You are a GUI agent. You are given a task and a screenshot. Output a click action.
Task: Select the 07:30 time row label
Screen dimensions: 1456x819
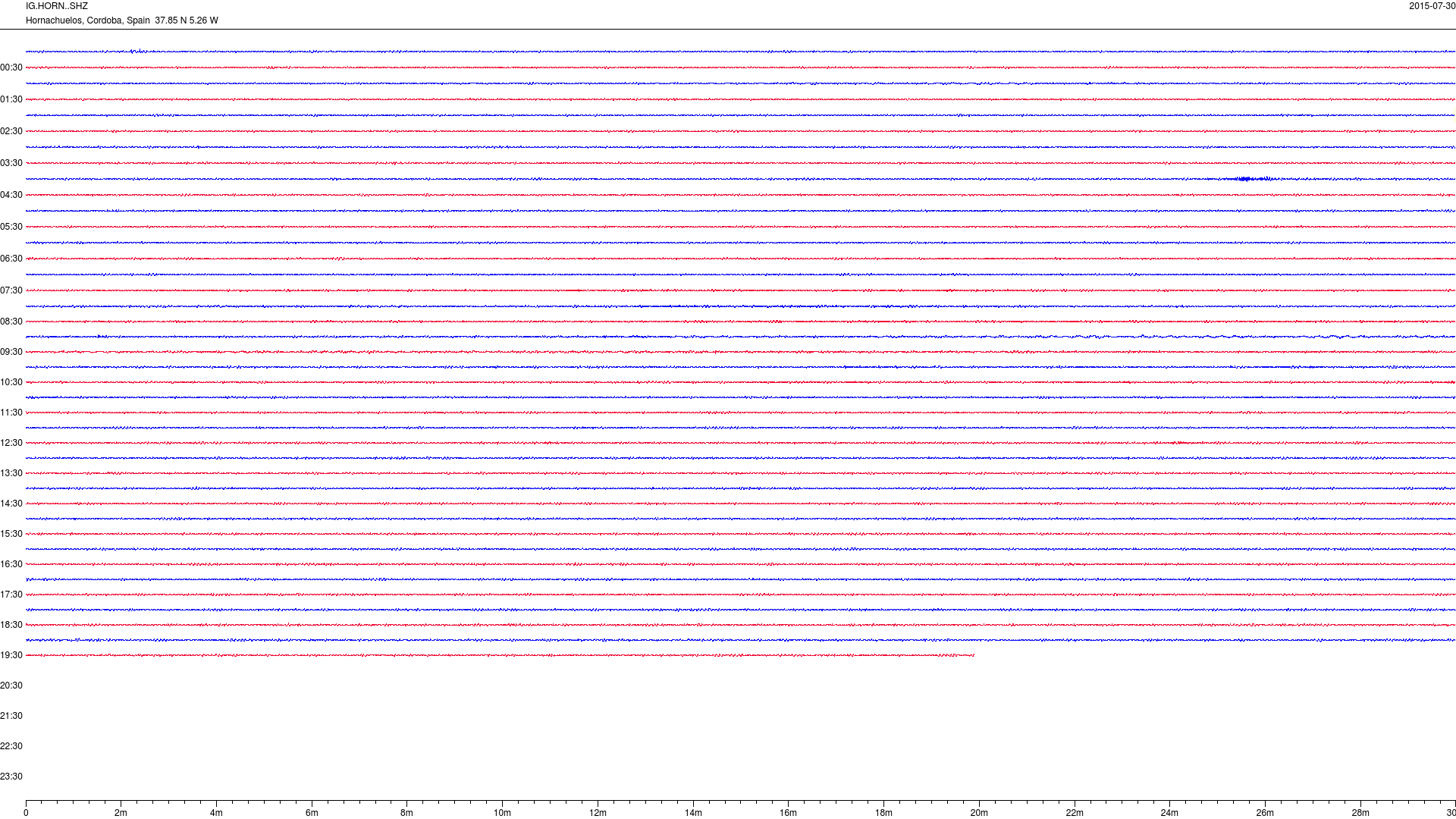11,290
